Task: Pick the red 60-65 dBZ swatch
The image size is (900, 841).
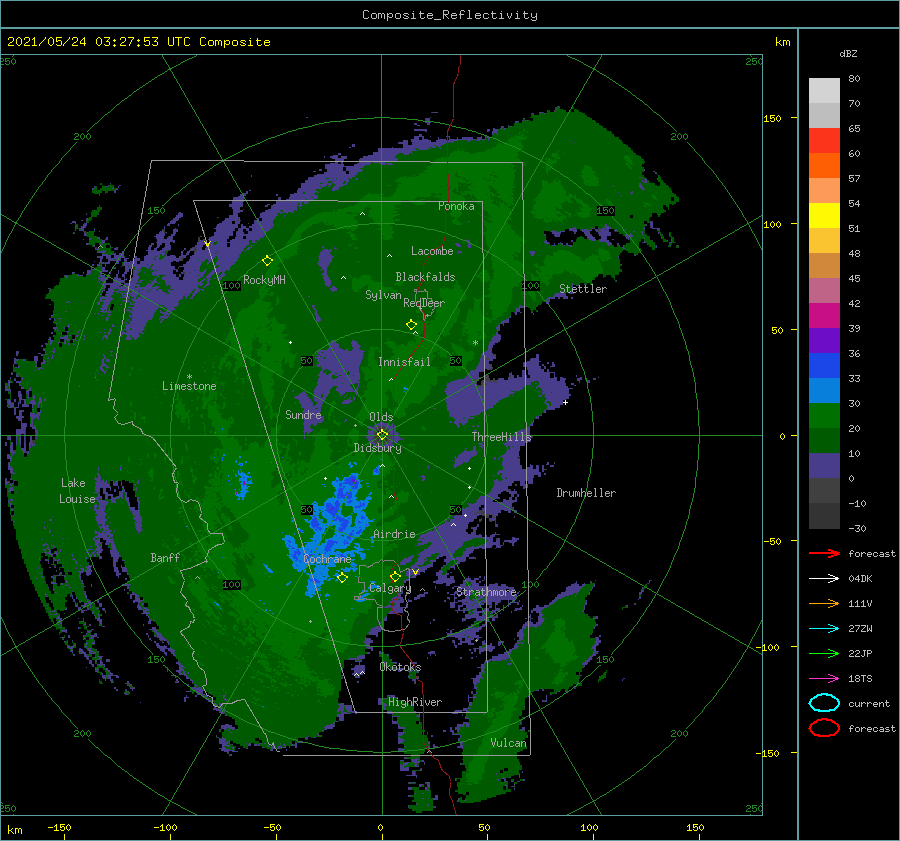Action: [x=824, y=140]
